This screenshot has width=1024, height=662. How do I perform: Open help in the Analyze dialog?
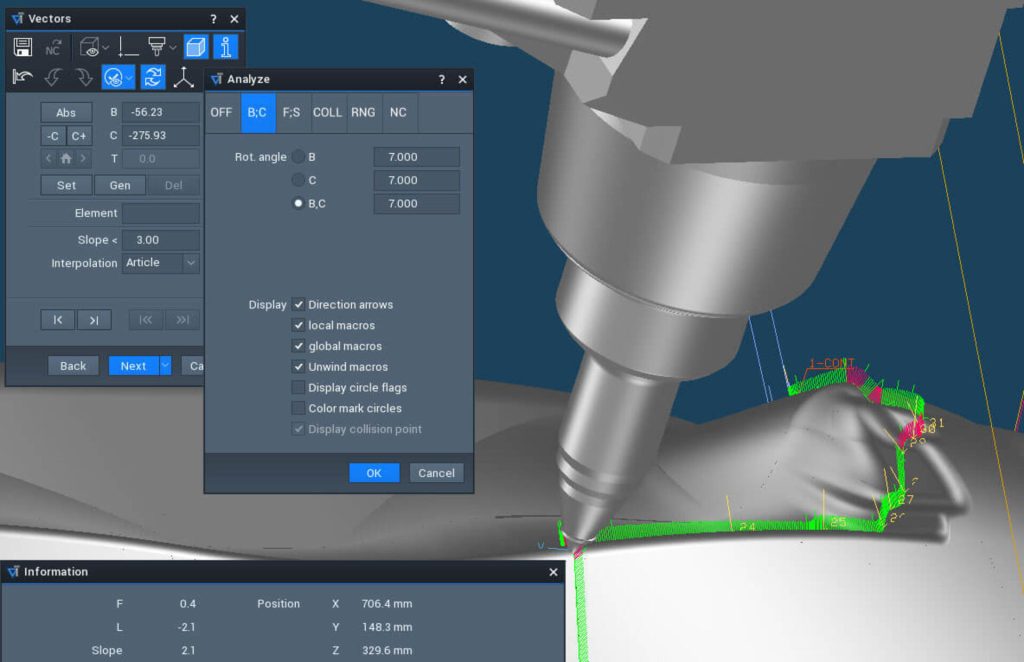[442, 80]
